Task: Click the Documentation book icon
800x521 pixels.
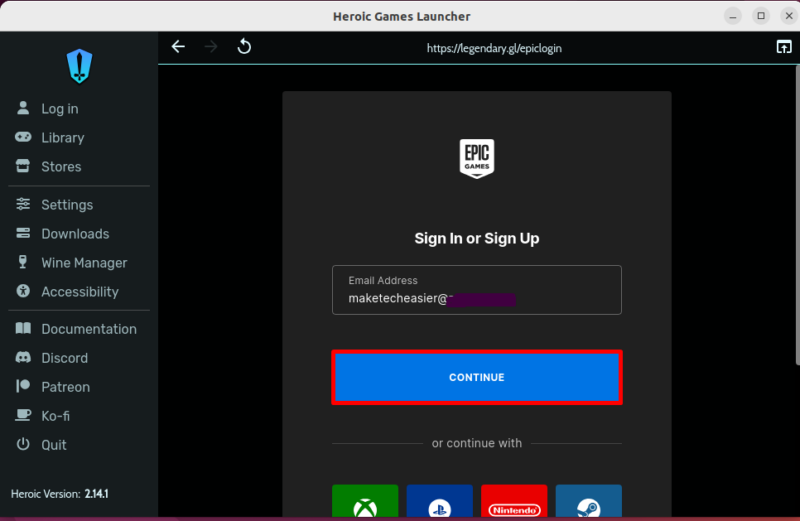Action: point(23,328)
